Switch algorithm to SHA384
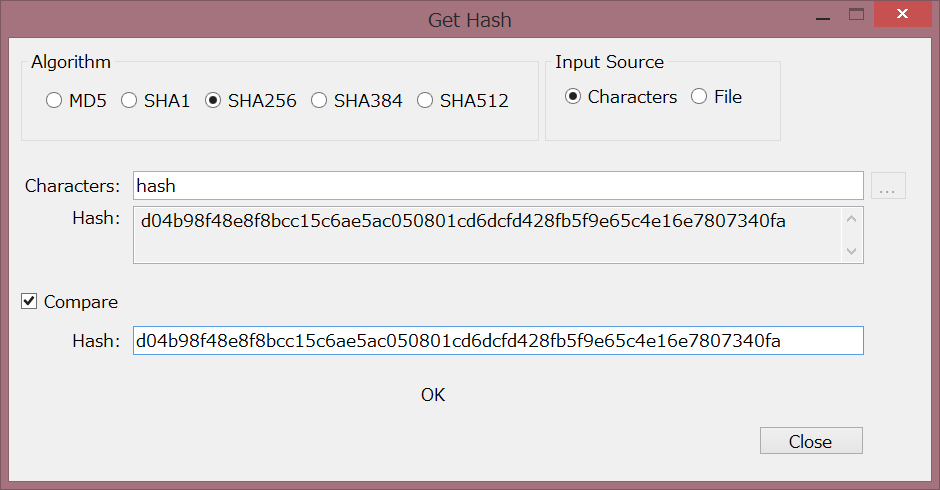 click(319, 100)
